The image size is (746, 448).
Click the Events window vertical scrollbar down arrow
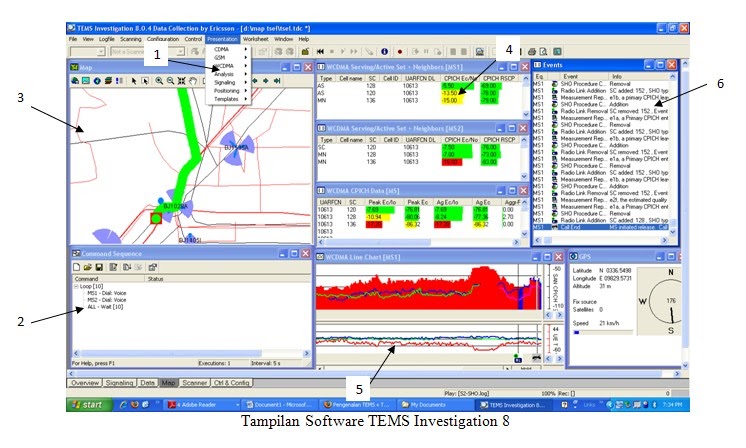pyautogui.click(x=673, y=233)
